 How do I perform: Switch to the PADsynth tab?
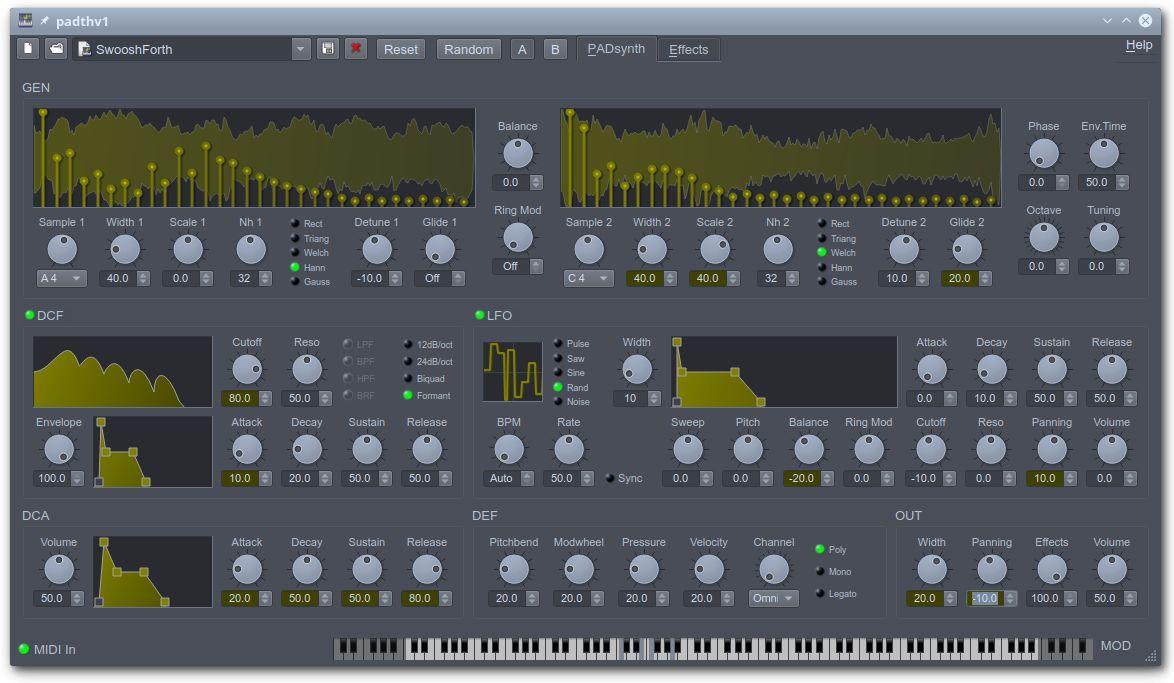point(616,49)
